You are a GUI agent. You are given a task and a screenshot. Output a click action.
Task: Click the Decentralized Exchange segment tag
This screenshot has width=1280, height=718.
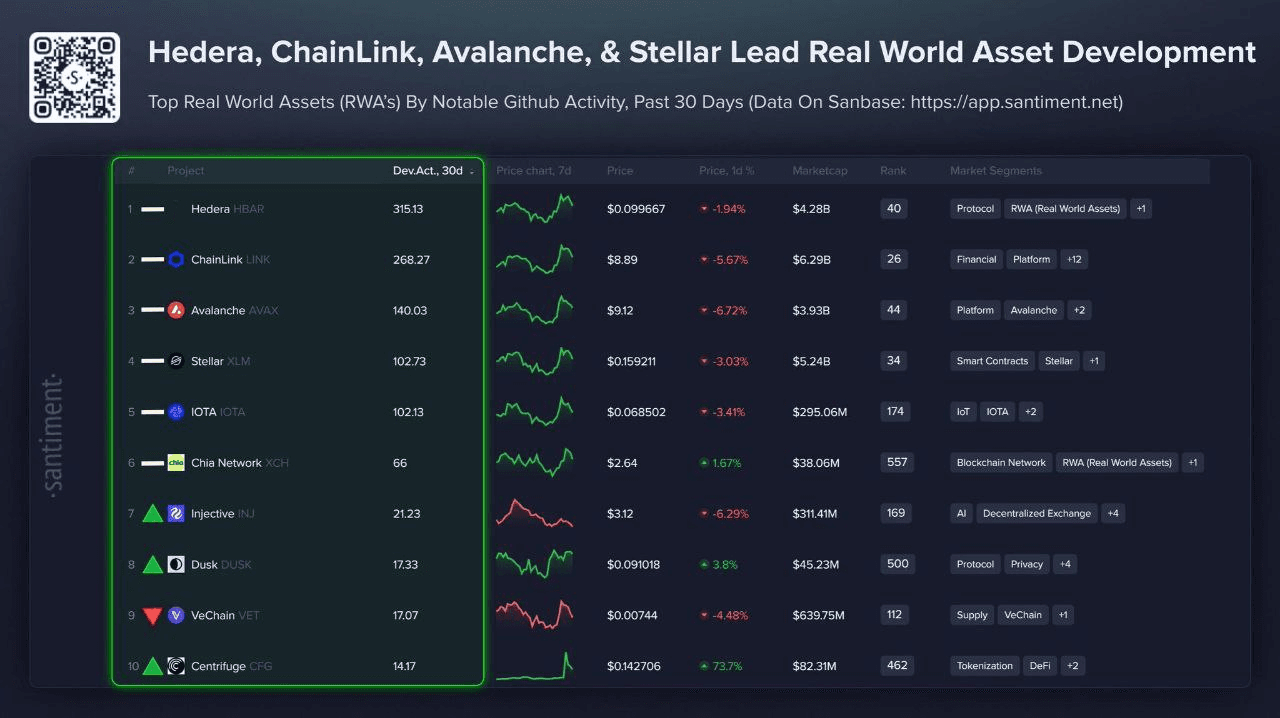1036,514
